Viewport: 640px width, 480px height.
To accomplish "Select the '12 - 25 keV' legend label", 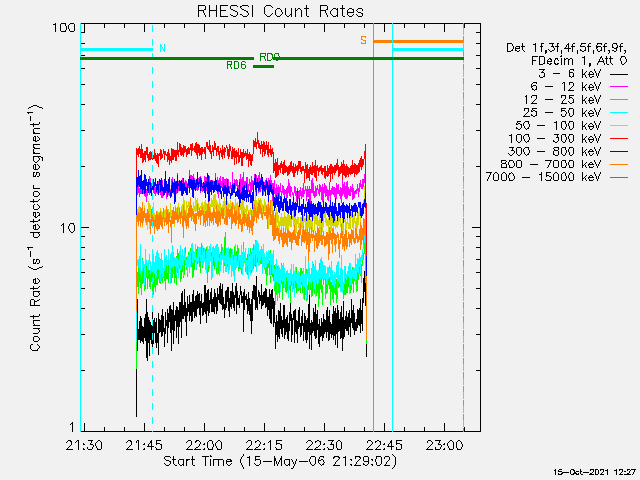I will (x=562, y=100).
